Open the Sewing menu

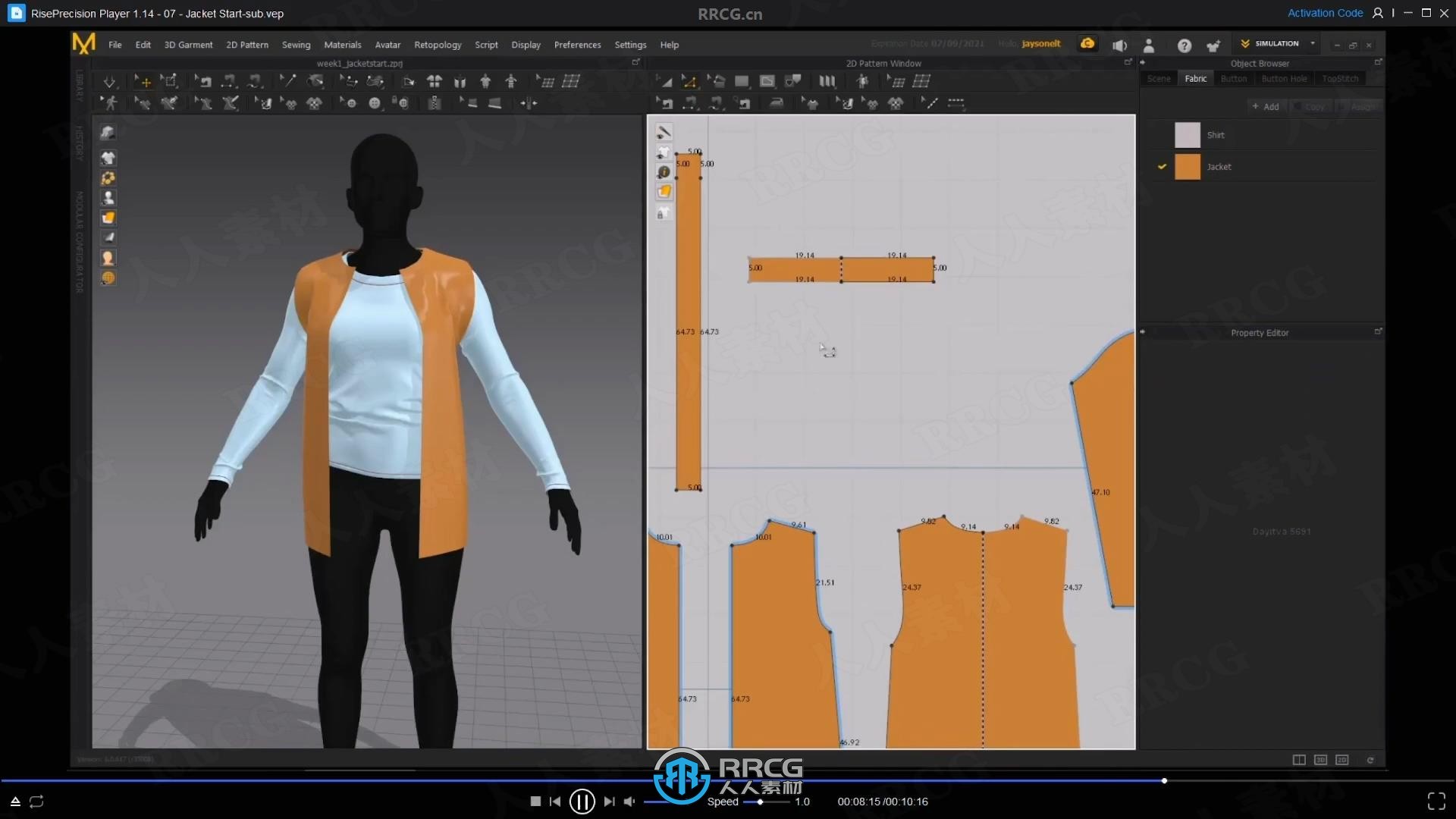point(296,45)
